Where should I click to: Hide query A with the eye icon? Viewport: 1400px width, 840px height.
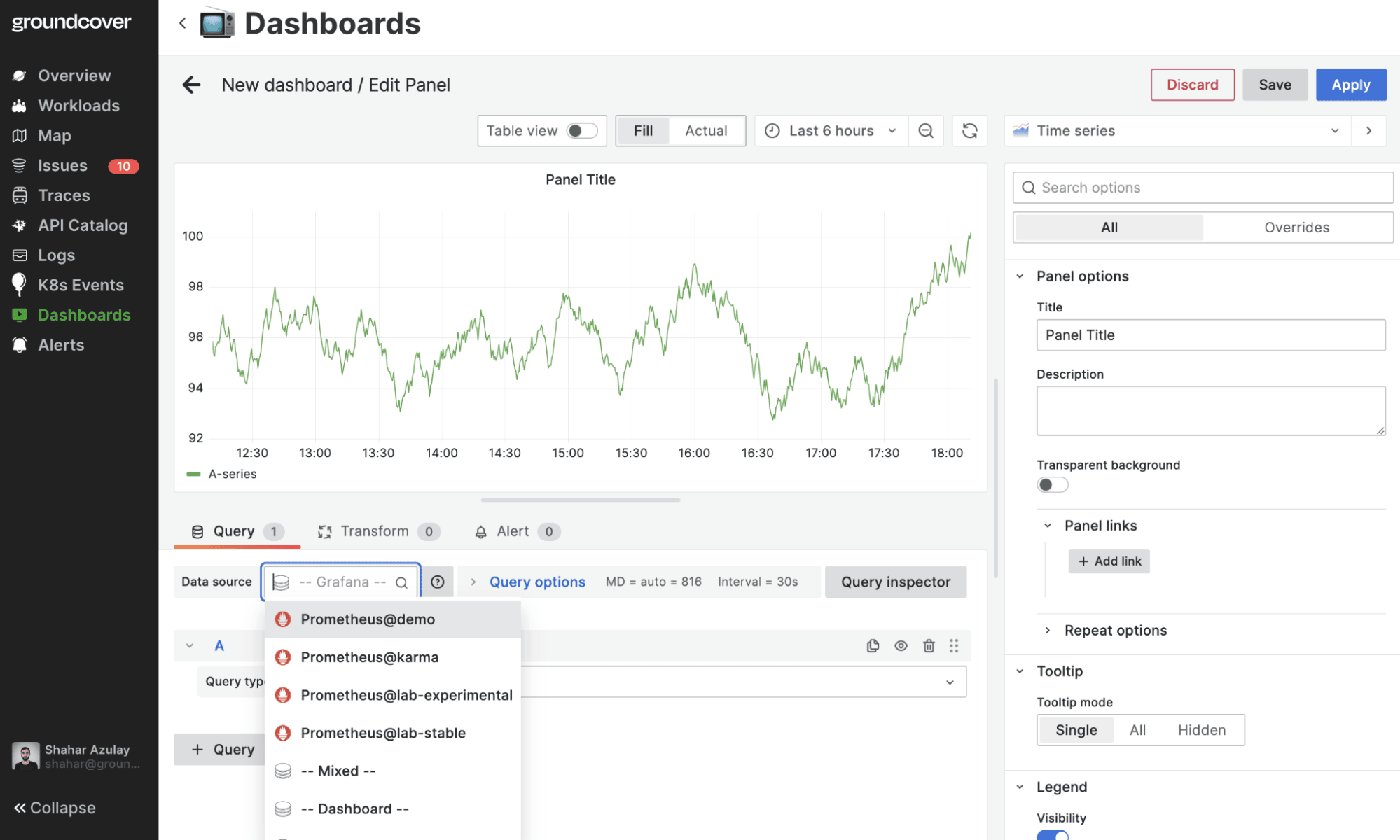click(901, 645)
